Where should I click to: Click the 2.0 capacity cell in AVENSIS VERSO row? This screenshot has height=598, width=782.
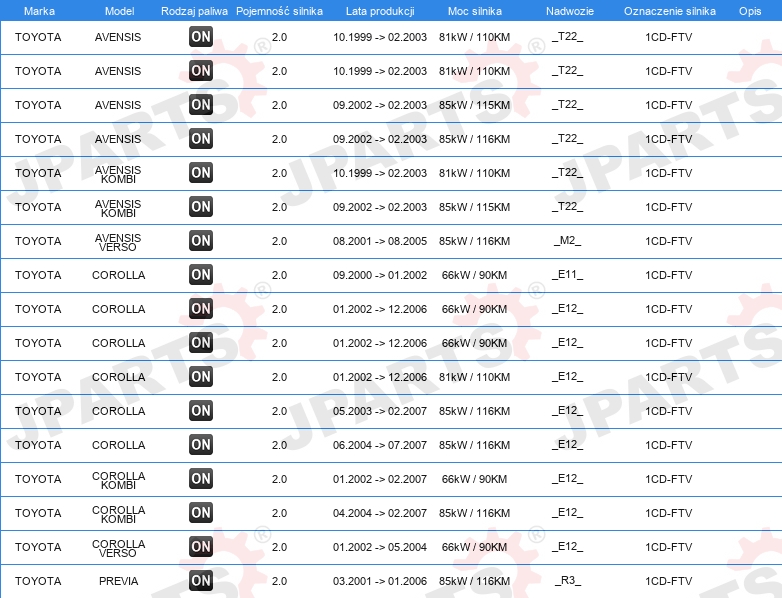point(279,241)
